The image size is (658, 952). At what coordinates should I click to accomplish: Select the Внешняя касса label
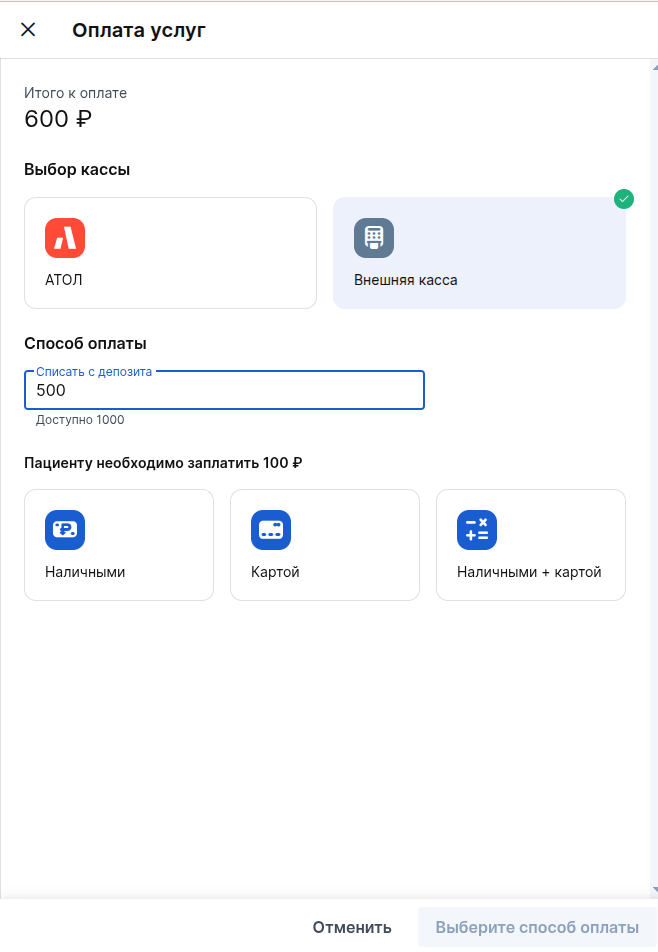(x=406, y=280)
